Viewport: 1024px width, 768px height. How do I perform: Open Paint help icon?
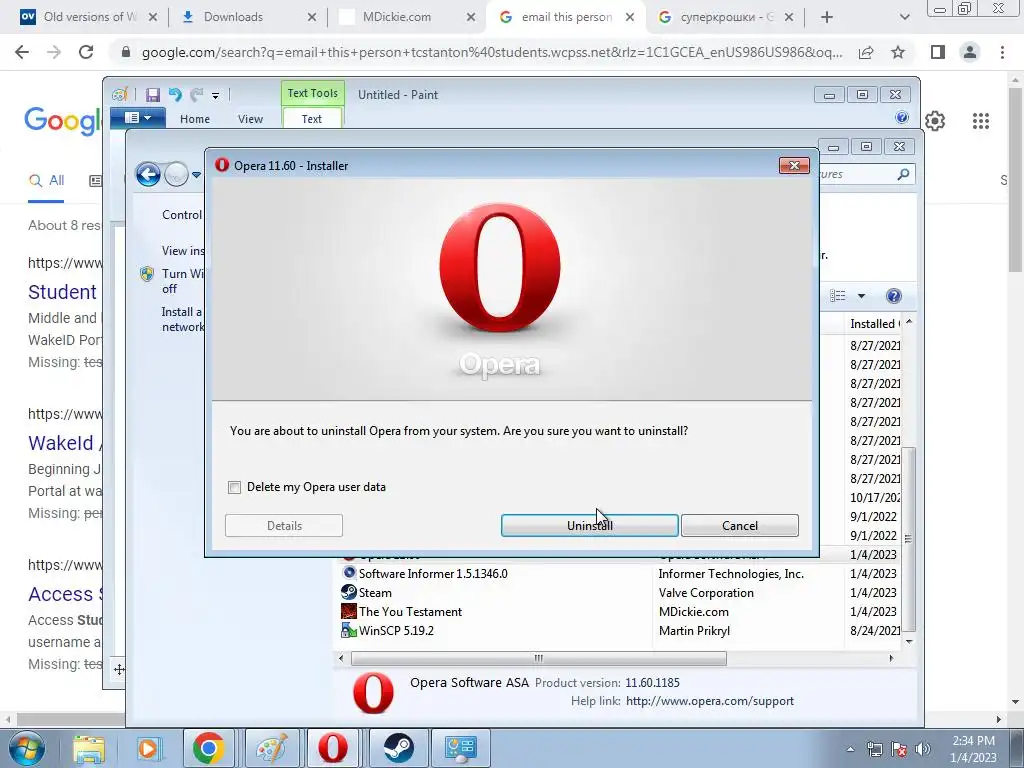tap(902, 118)
